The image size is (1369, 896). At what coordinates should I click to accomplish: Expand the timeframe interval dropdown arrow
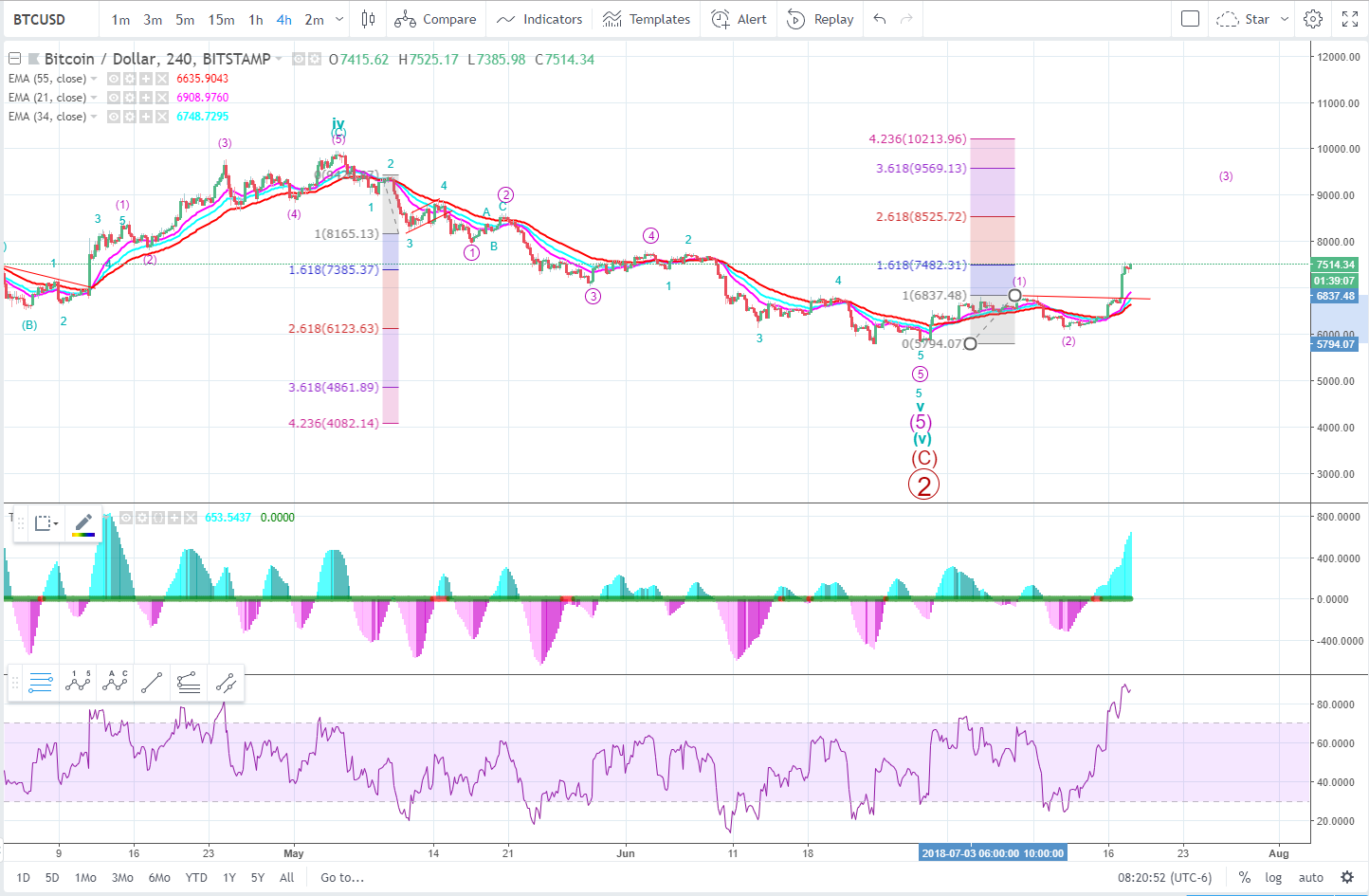click(x=340, y=19)
